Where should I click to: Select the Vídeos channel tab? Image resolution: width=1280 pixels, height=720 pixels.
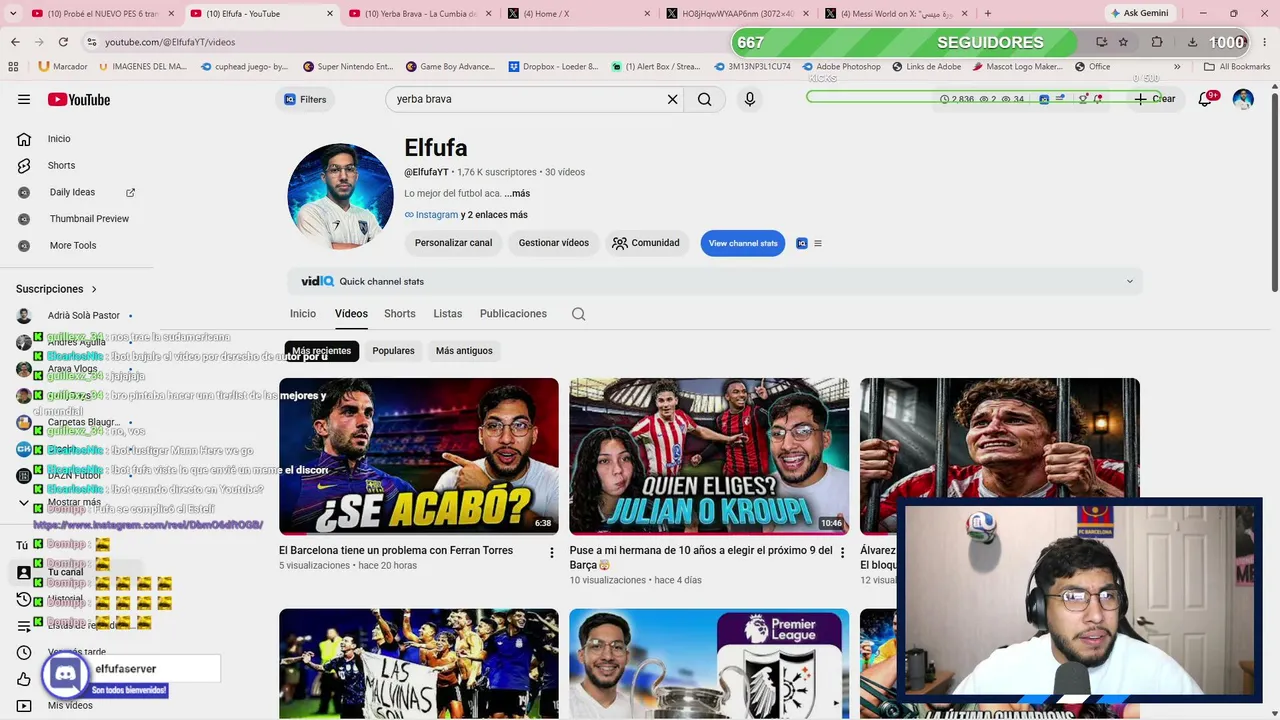tap(351, 314)
